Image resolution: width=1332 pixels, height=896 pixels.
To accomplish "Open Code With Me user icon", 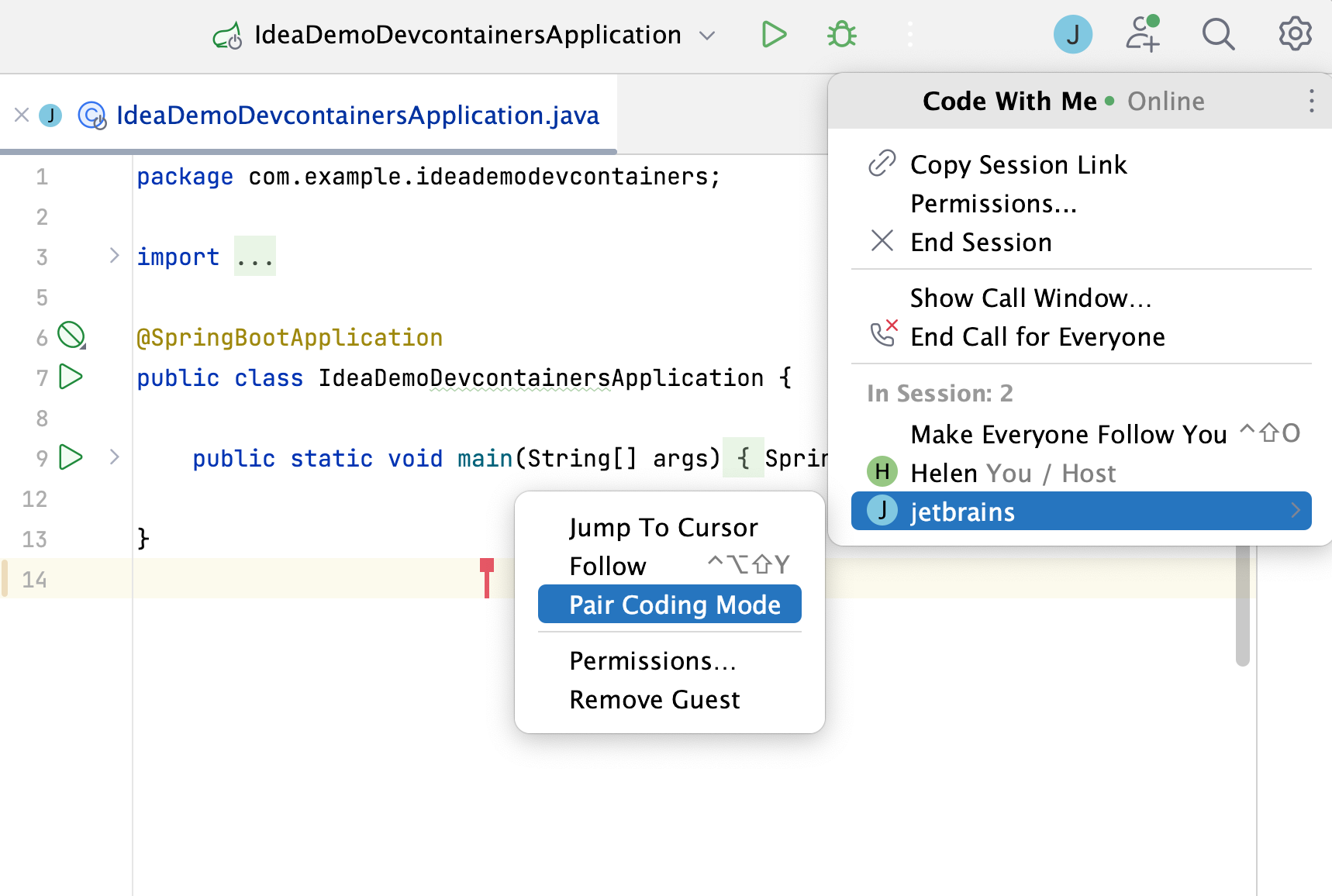I will click(1143, 35).
